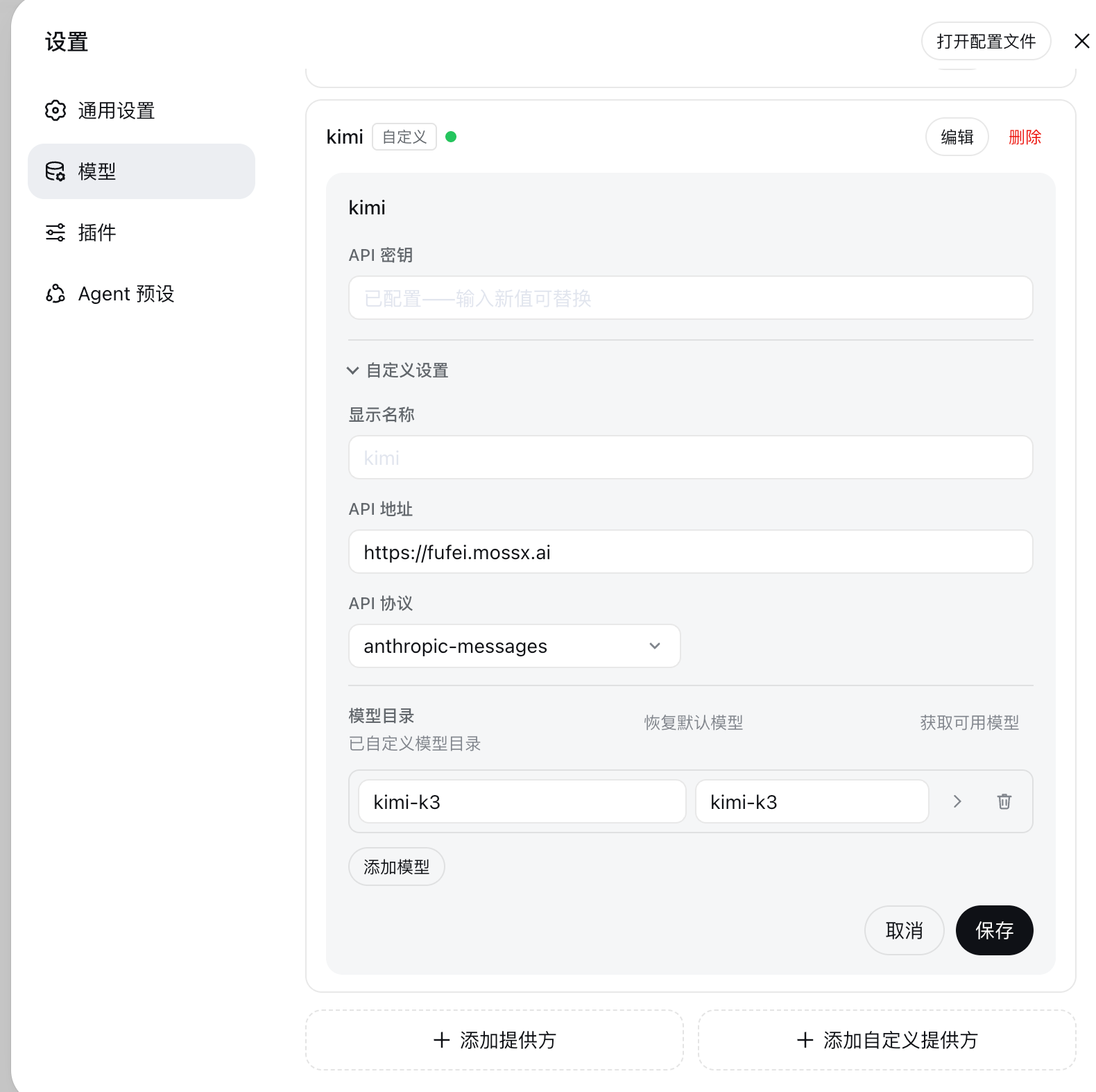Click the General Settings gear icon
This screenshot has height=1092, width=1096.
click(55, 110)
